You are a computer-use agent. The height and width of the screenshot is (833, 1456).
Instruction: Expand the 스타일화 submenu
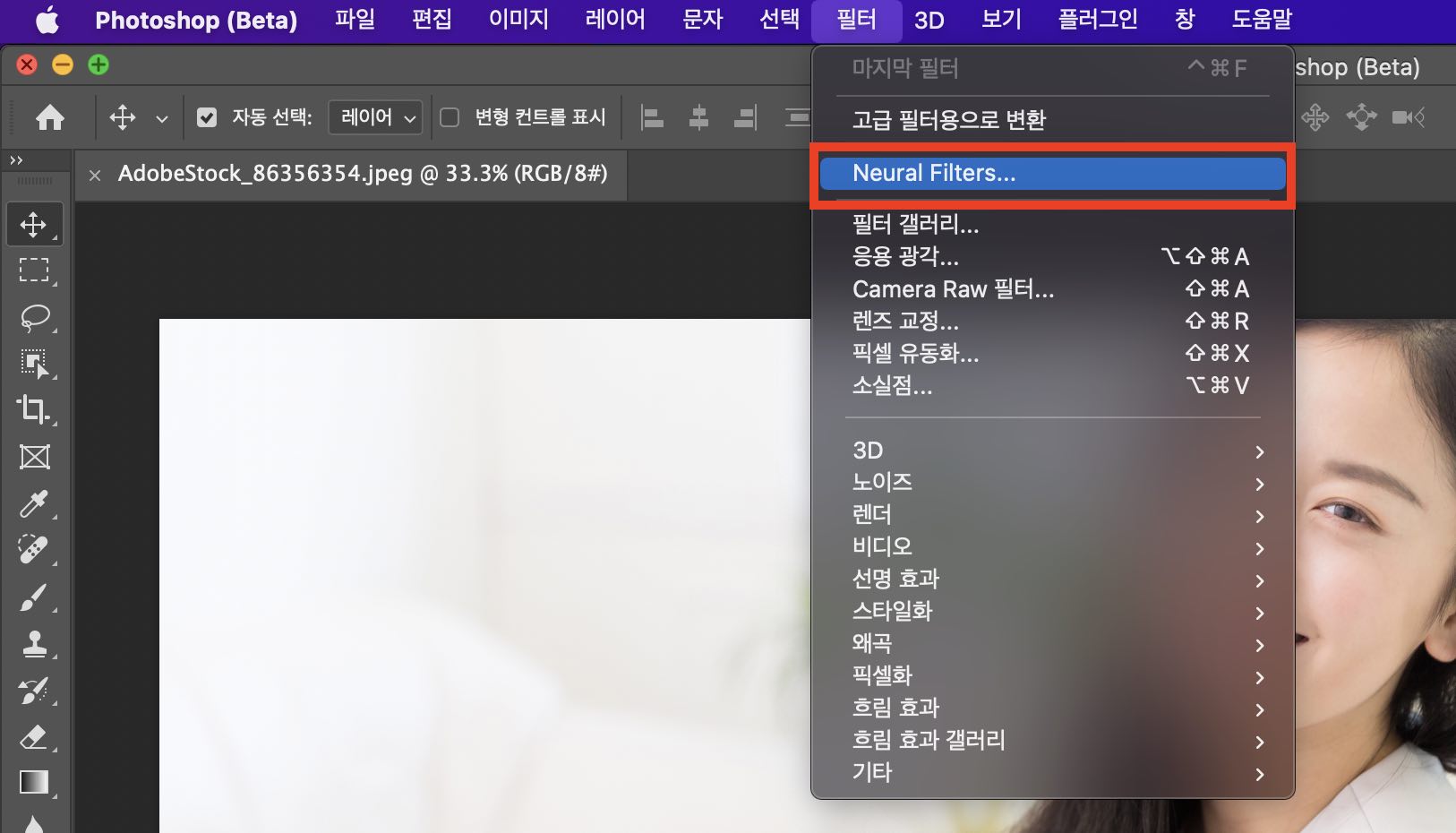click(x=1052, y=612)
